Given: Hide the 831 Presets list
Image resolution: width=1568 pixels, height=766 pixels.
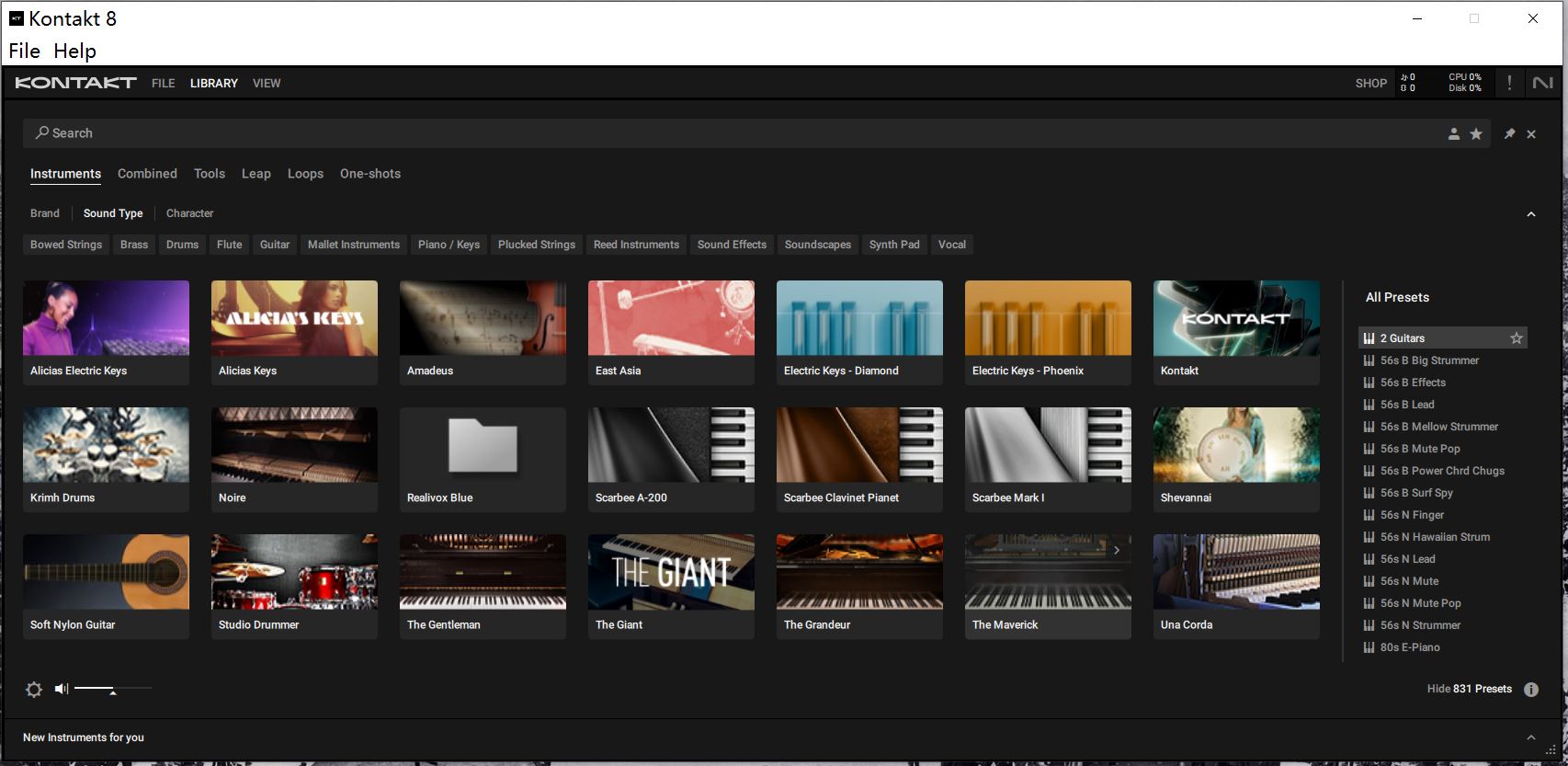Looking at the screenshot, I should tap(1470, 689).
